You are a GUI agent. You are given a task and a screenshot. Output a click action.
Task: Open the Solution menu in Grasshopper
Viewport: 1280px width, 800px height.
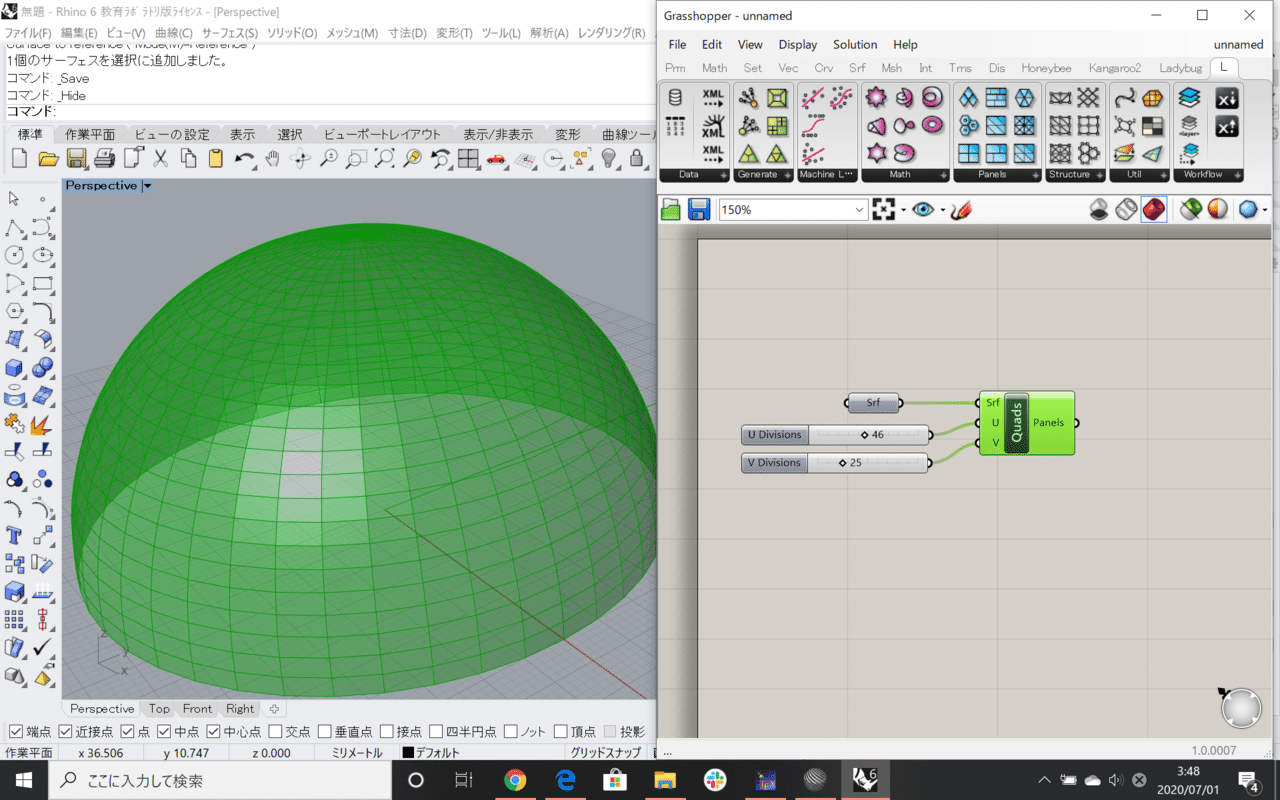point(854,45)
